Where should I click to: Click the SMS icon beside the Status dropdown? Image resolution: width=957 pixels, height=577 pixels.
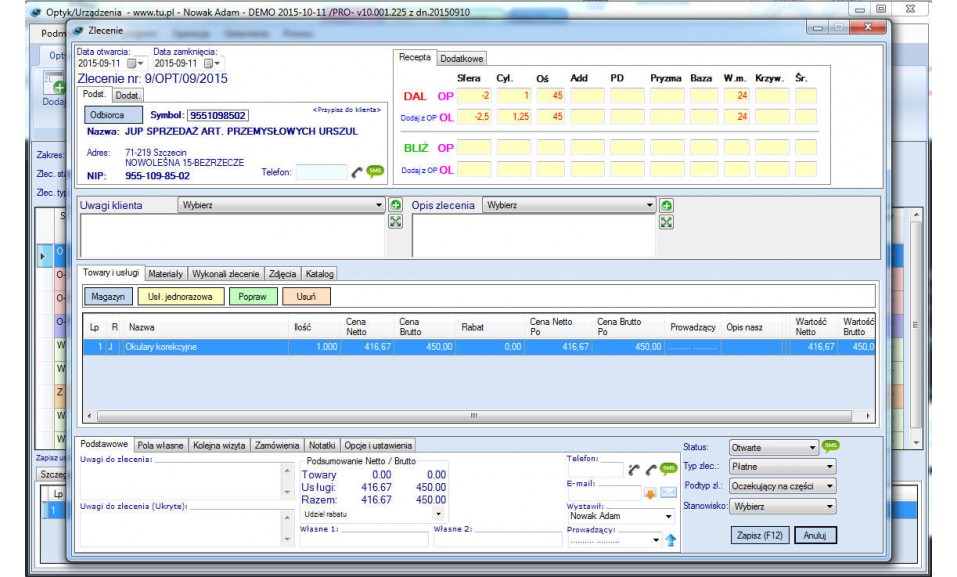coord(831,446)
